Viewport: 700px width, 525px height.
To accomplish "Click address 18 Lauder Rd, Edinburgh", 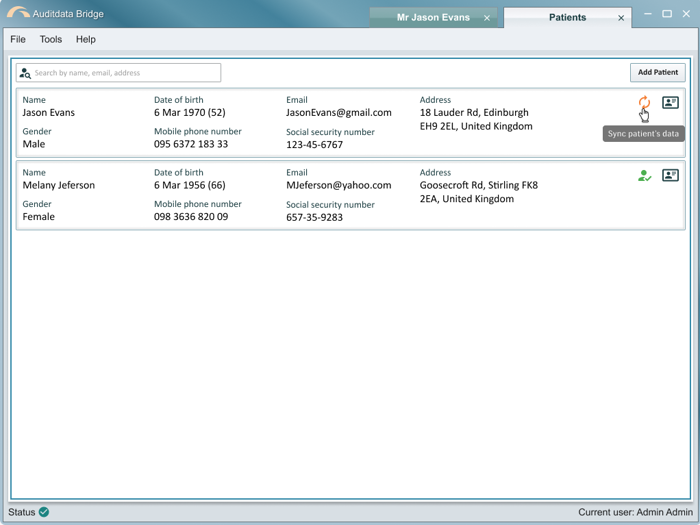I will 474,112.
